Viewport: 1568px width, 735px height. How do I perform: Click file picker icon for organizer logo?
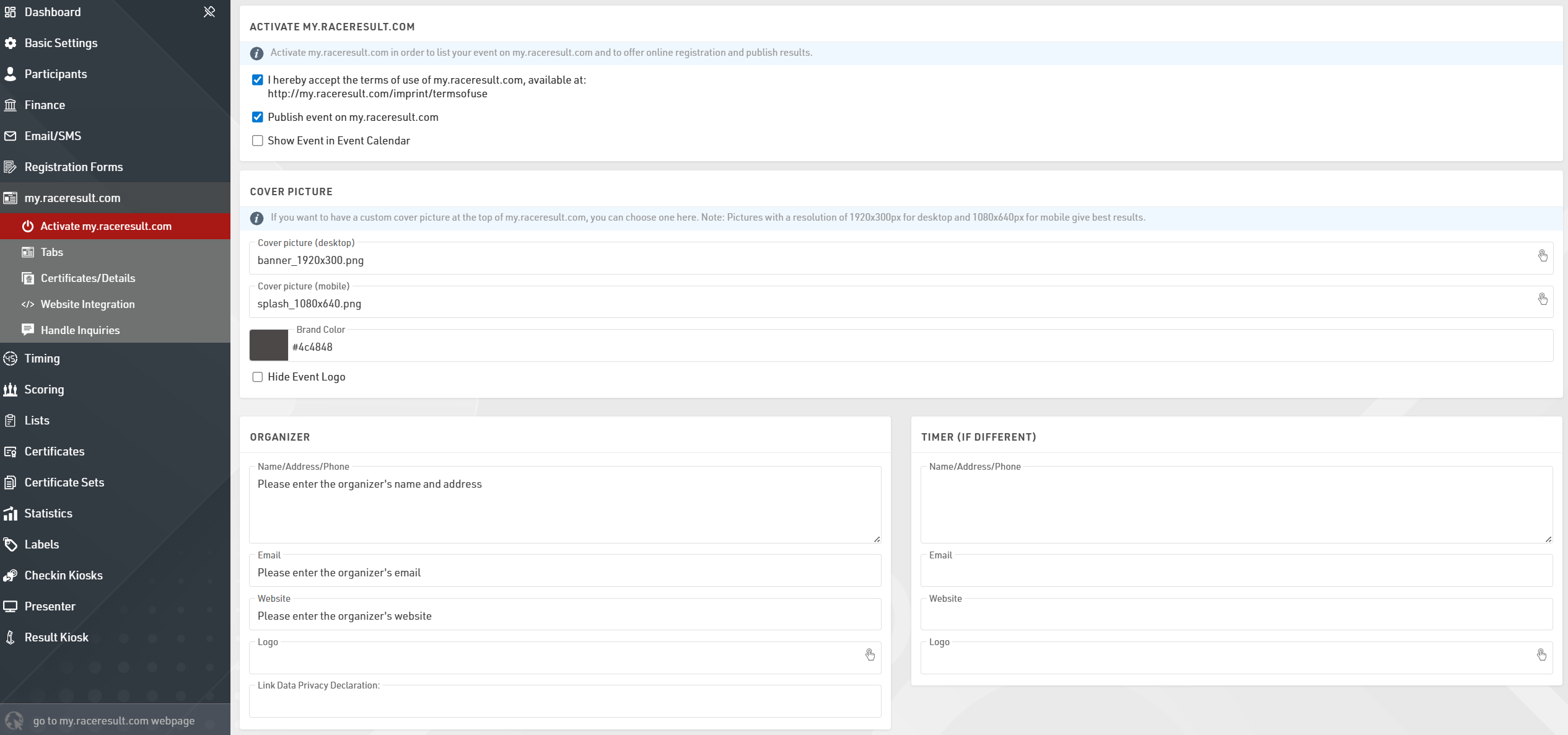(x=870, y=655)
